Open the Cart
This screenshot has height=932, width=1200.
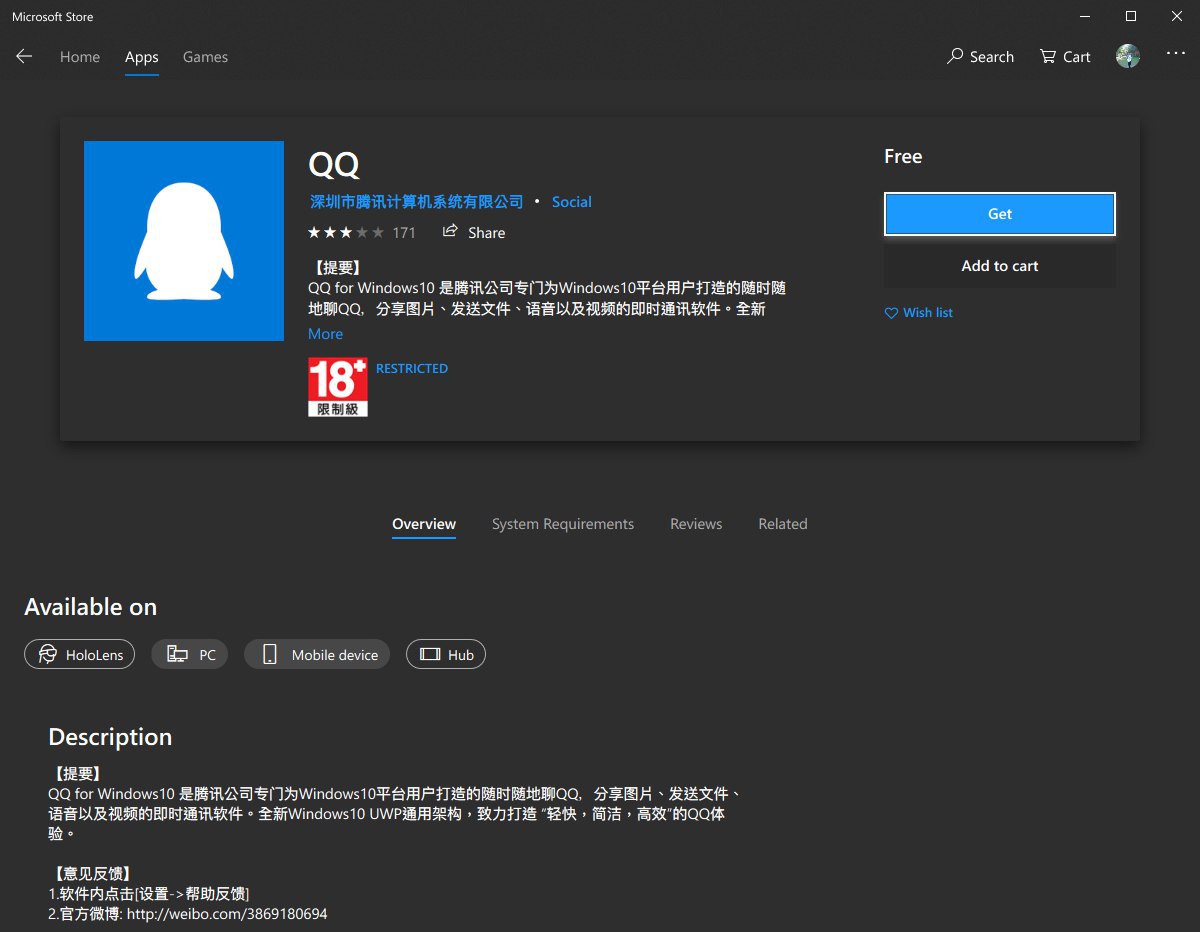pyautogui.click(x=1065, y=57)
